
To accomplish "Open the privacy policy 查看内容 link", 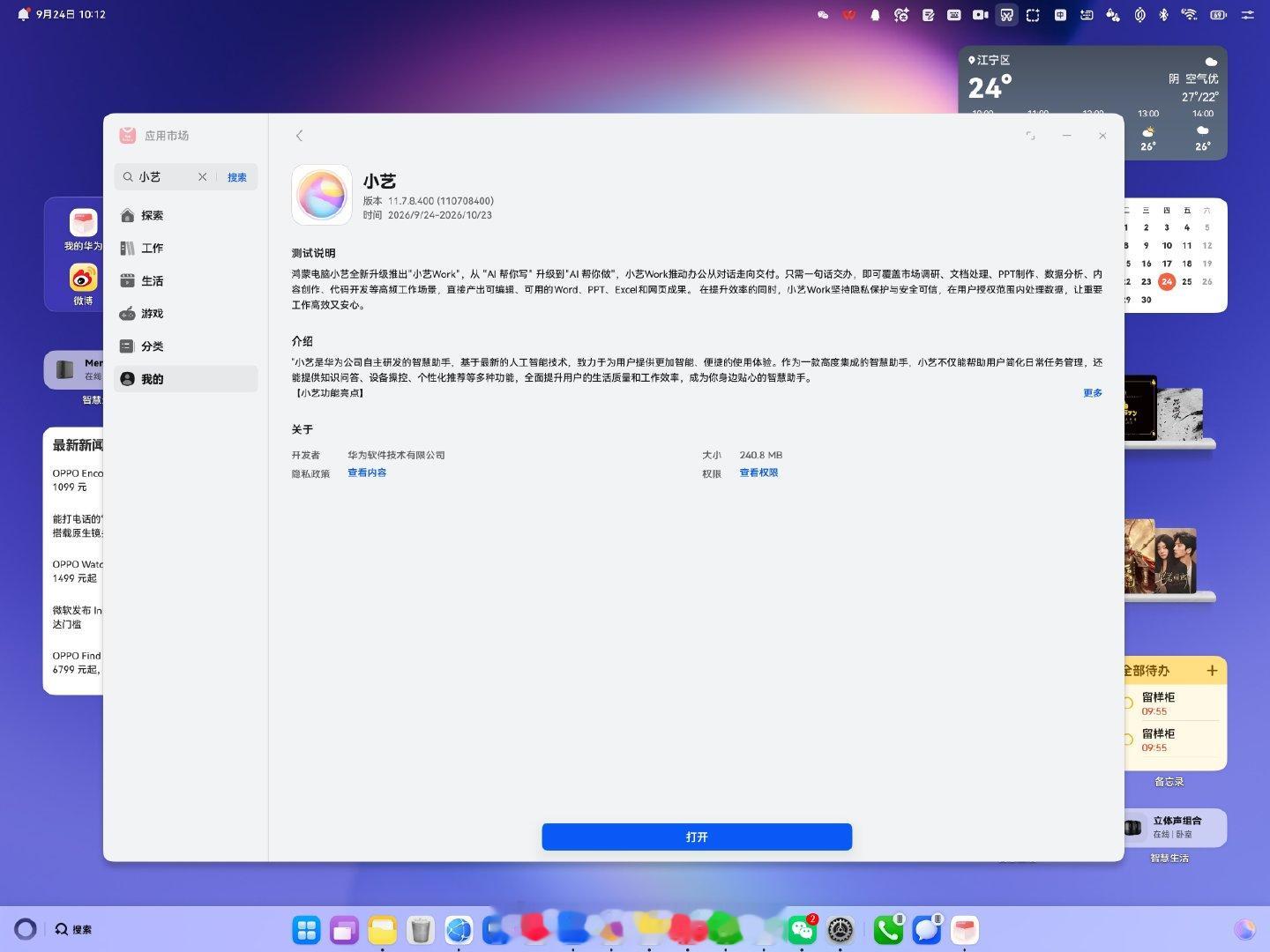I will click(367, 472).
